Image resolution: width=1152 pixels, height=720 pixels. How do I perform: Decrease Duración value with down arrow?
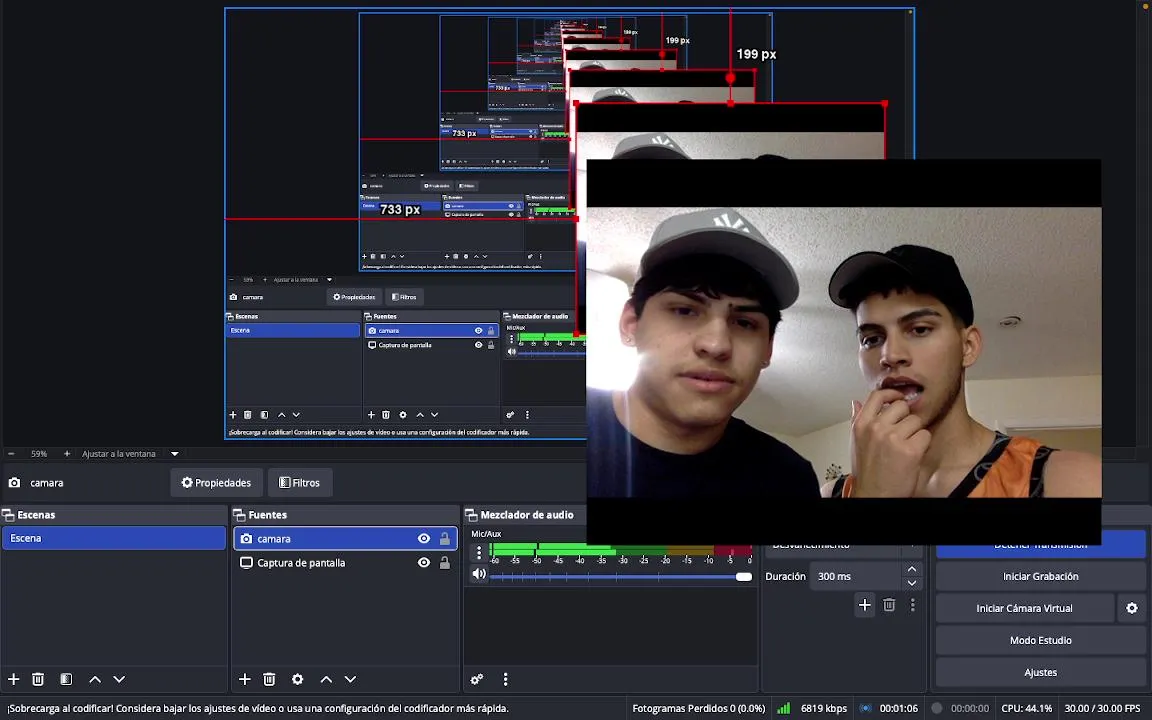pyautogui.click(x=912, y=583)
